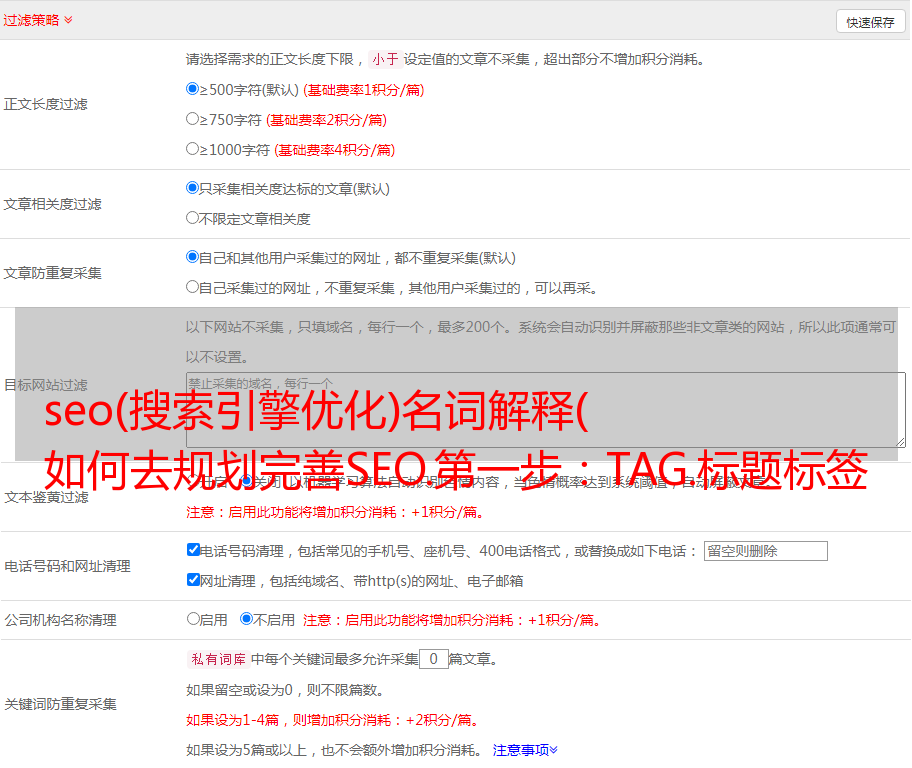Toggle the 网址清理 checkbox

tap(193, 580)
